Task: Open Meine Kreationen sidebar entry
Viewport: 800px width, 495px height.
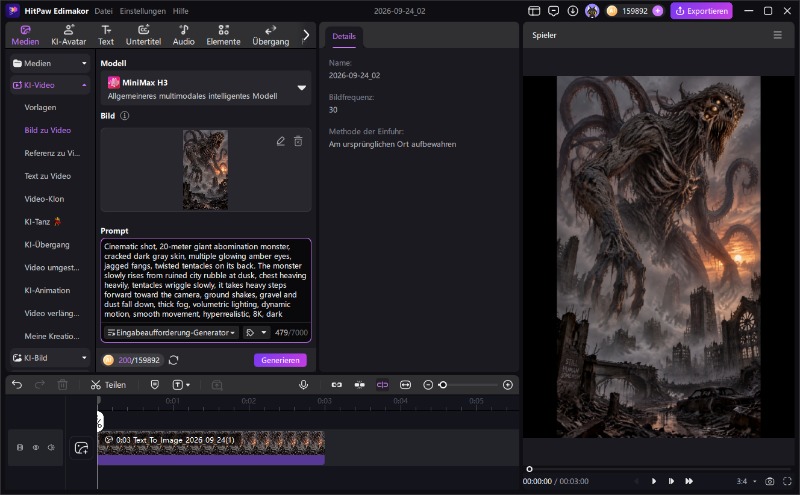Action: coord(52,336)
